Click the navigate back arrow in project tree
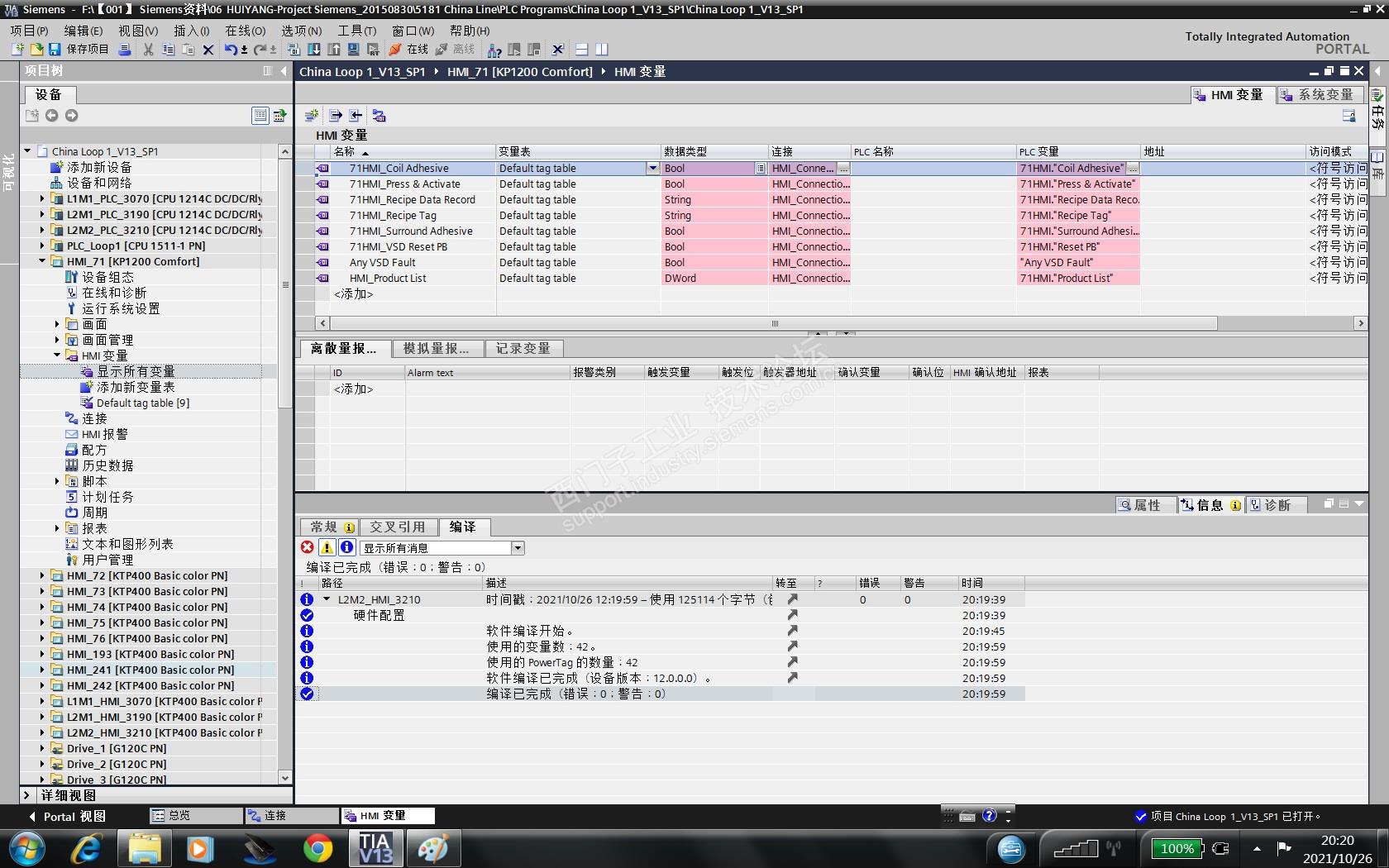The height and width of the screenshot is (868, 1389). tap(51, 116)
